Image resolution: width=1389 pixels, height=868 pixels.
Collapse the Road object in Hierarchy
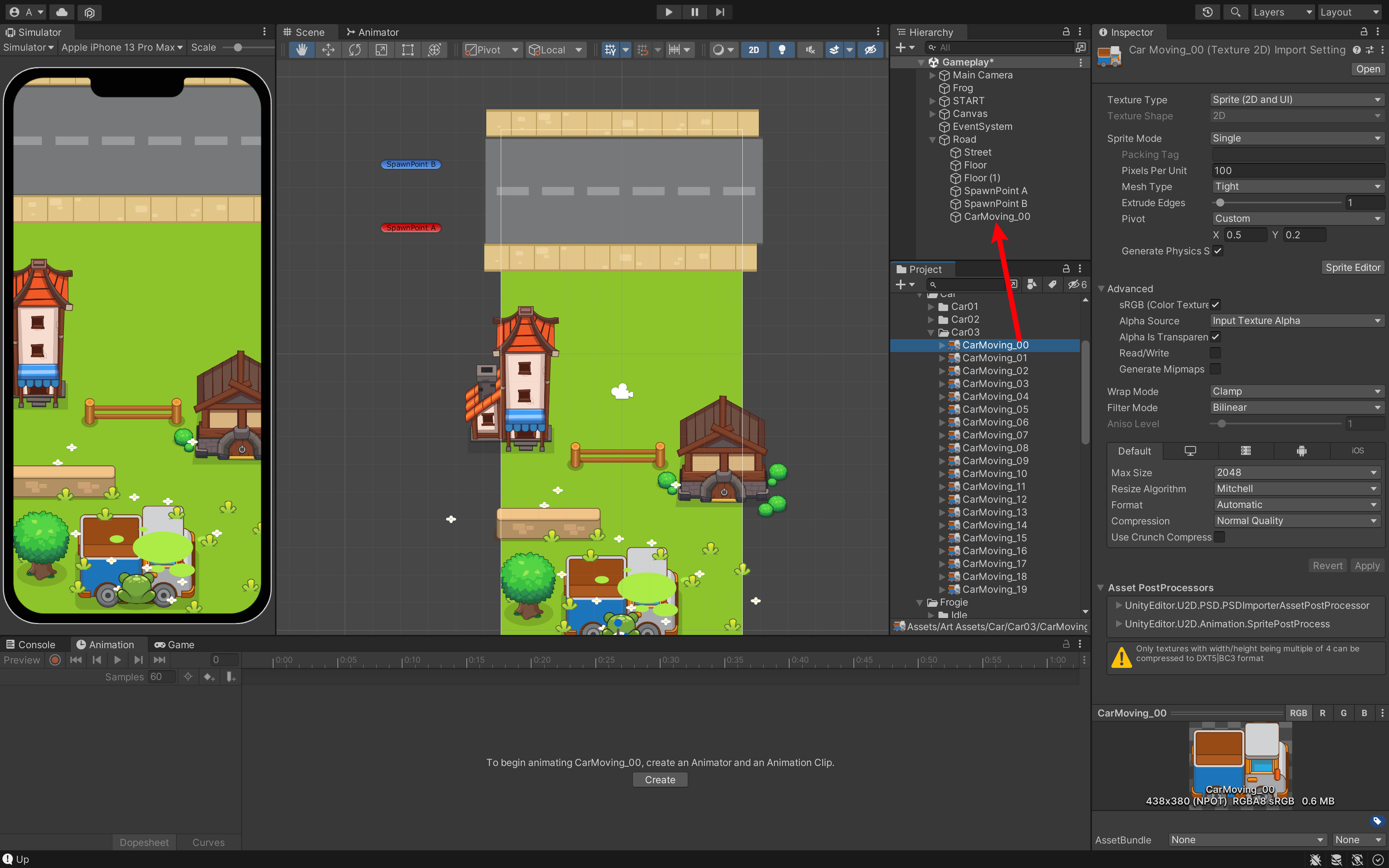click(x=932, y=139)
